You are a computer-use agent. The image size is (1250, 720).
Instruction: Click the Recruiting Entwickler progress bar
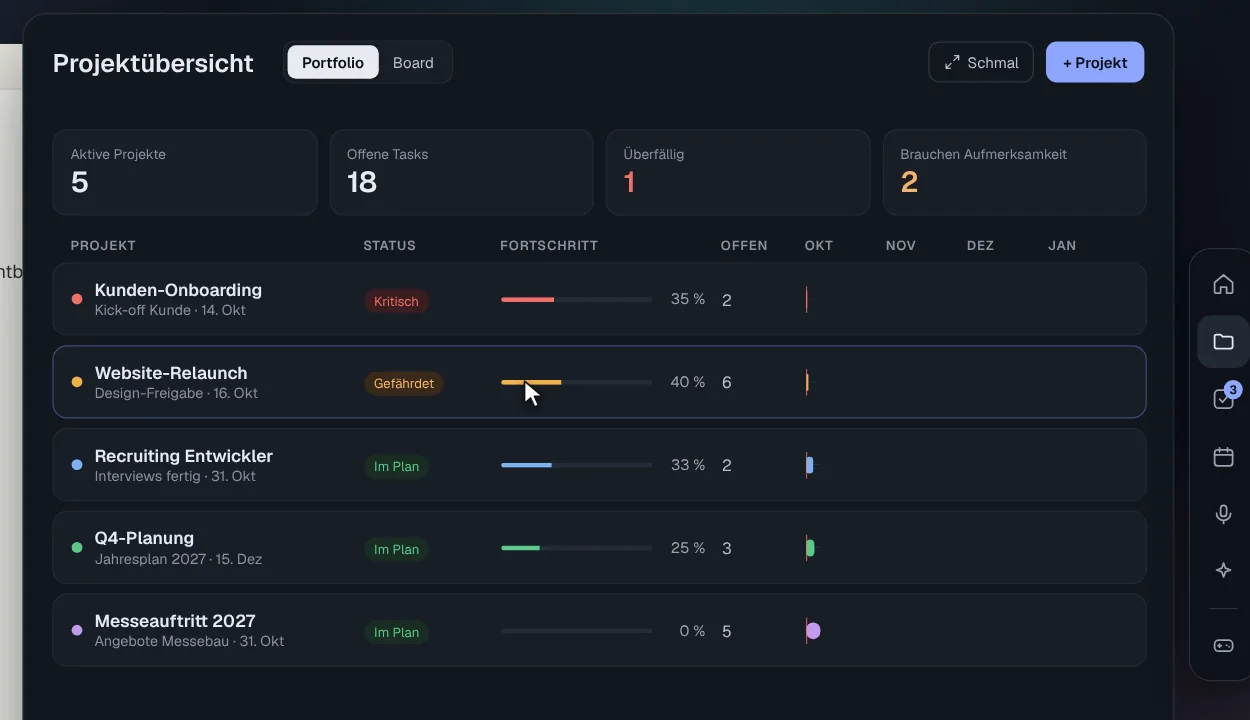576,465
